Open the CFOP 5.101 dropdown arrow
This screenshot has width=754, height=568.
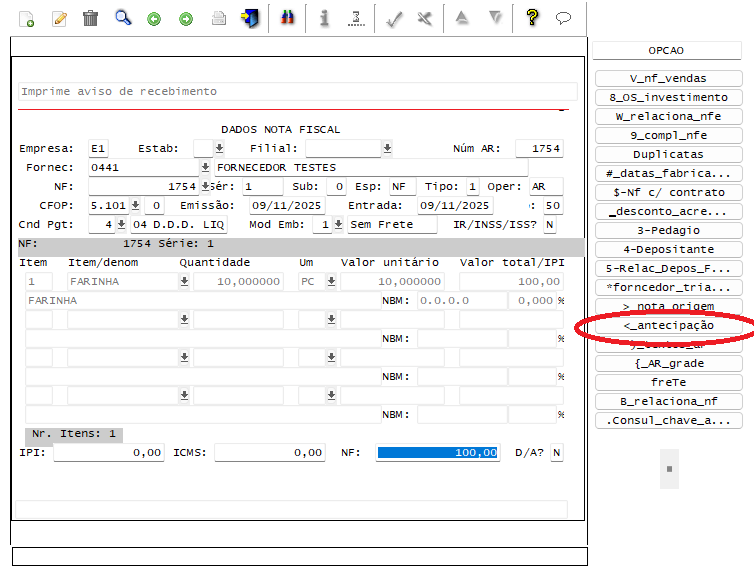136,205
